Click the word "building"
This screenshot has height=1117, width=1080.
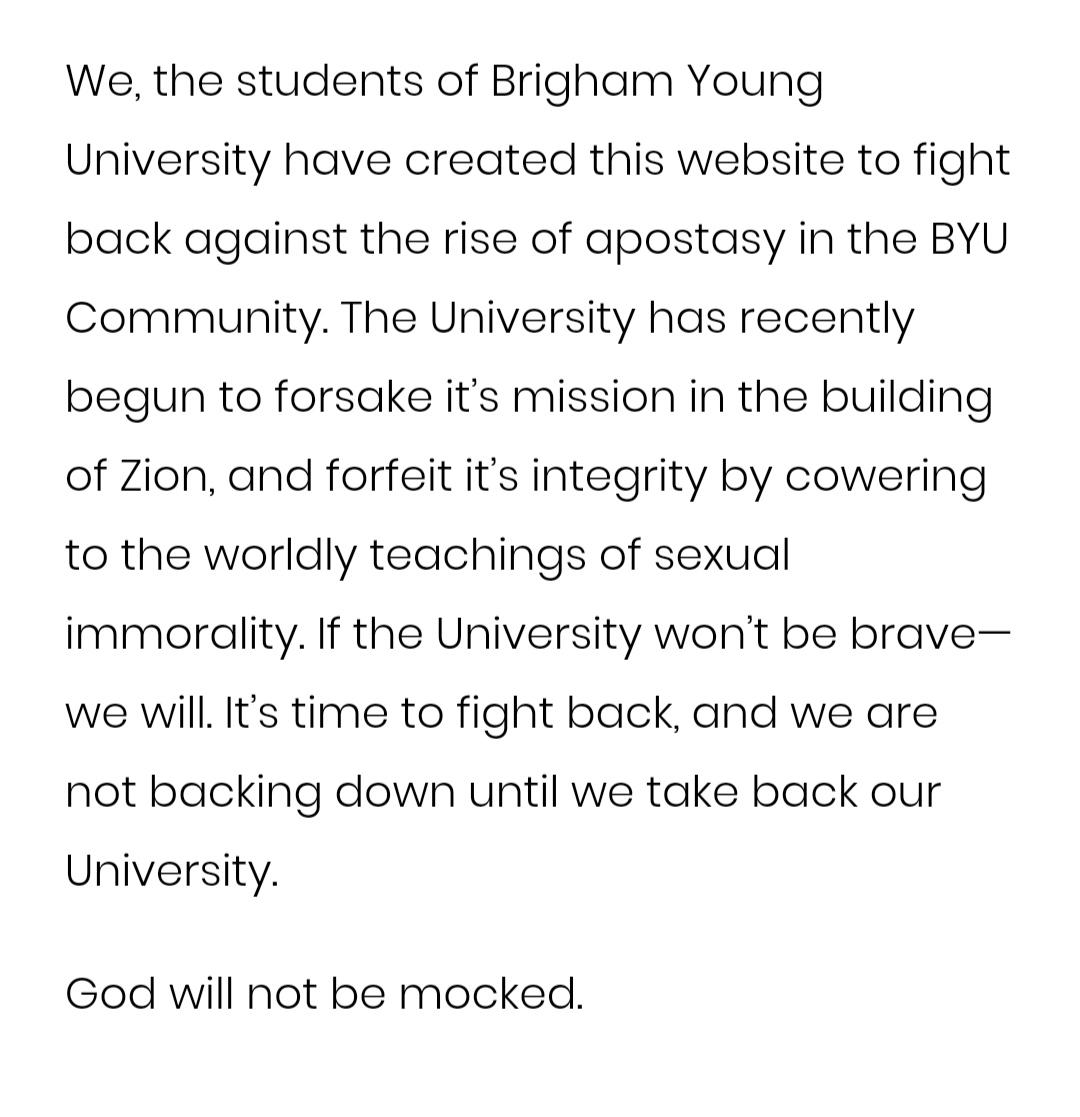click(x=905, y=400)
